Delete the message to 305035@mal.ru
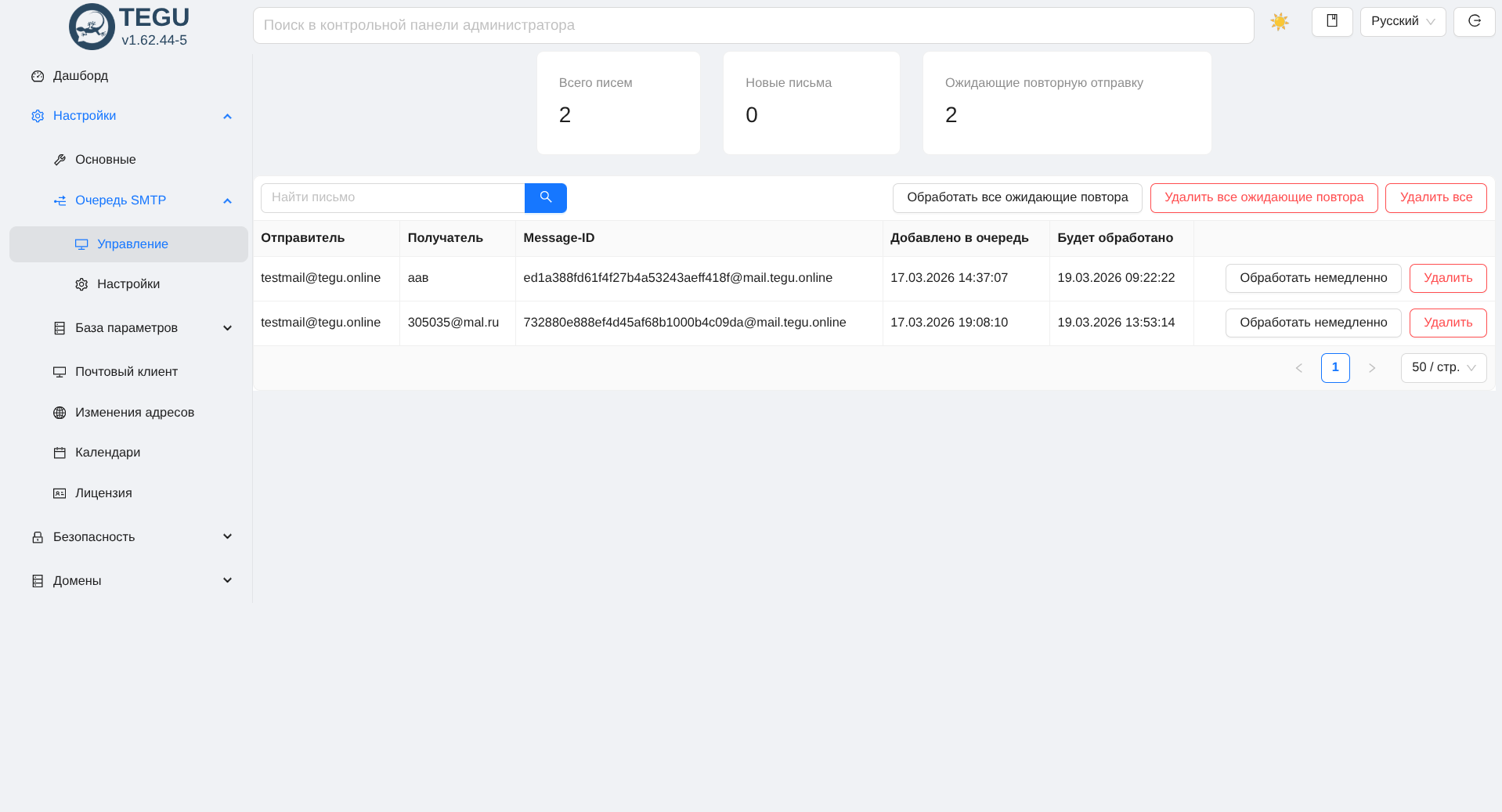 (x=1447, y=323)
